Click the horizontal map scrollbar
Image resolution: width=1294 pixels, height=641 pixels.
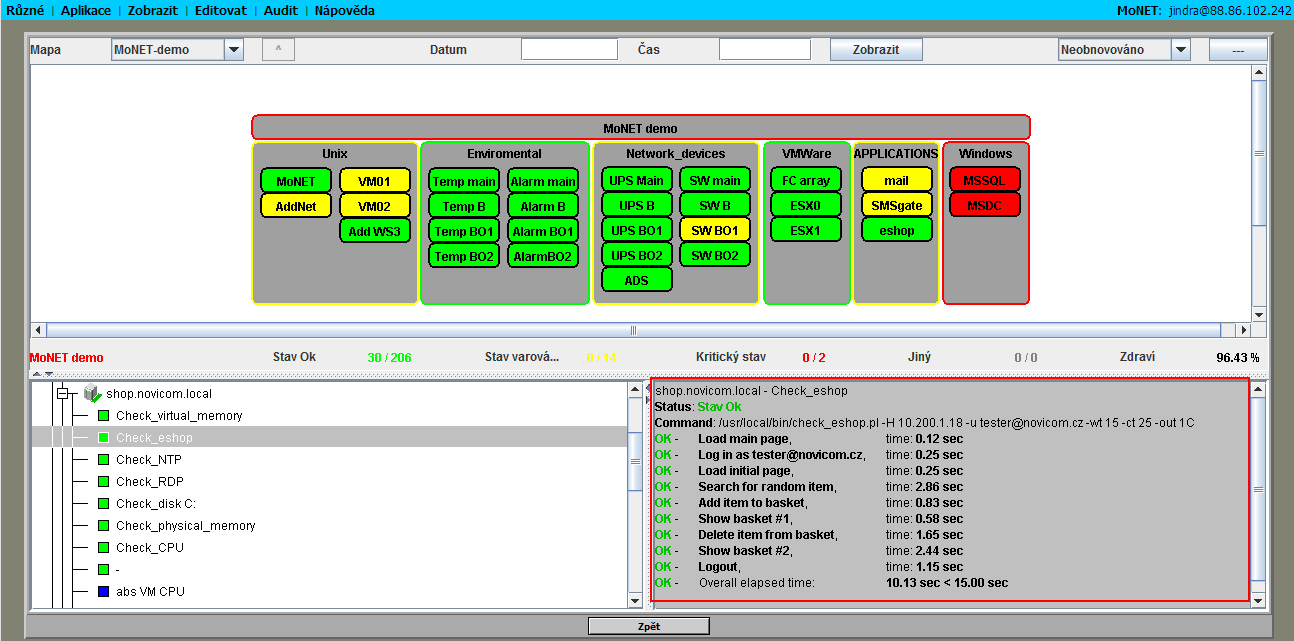click(x=632, y=330)
